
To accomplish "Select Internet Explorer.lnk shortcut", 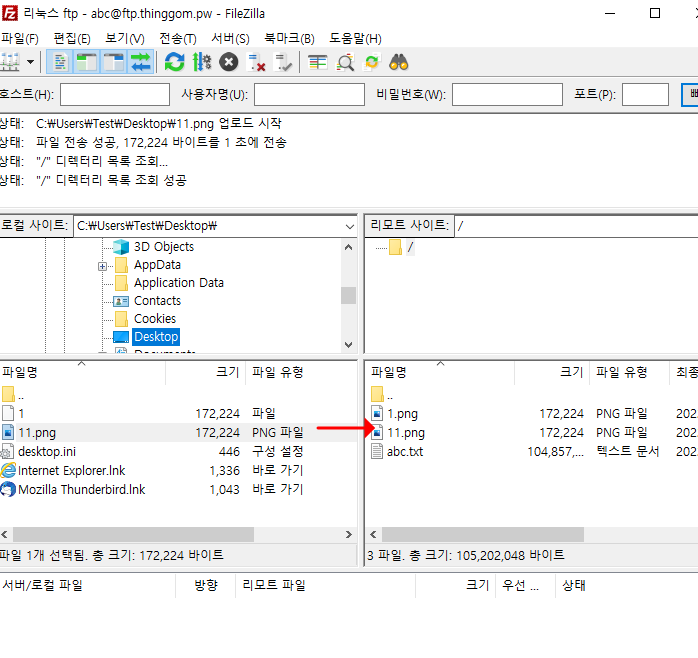I will [x=178, y=471].
